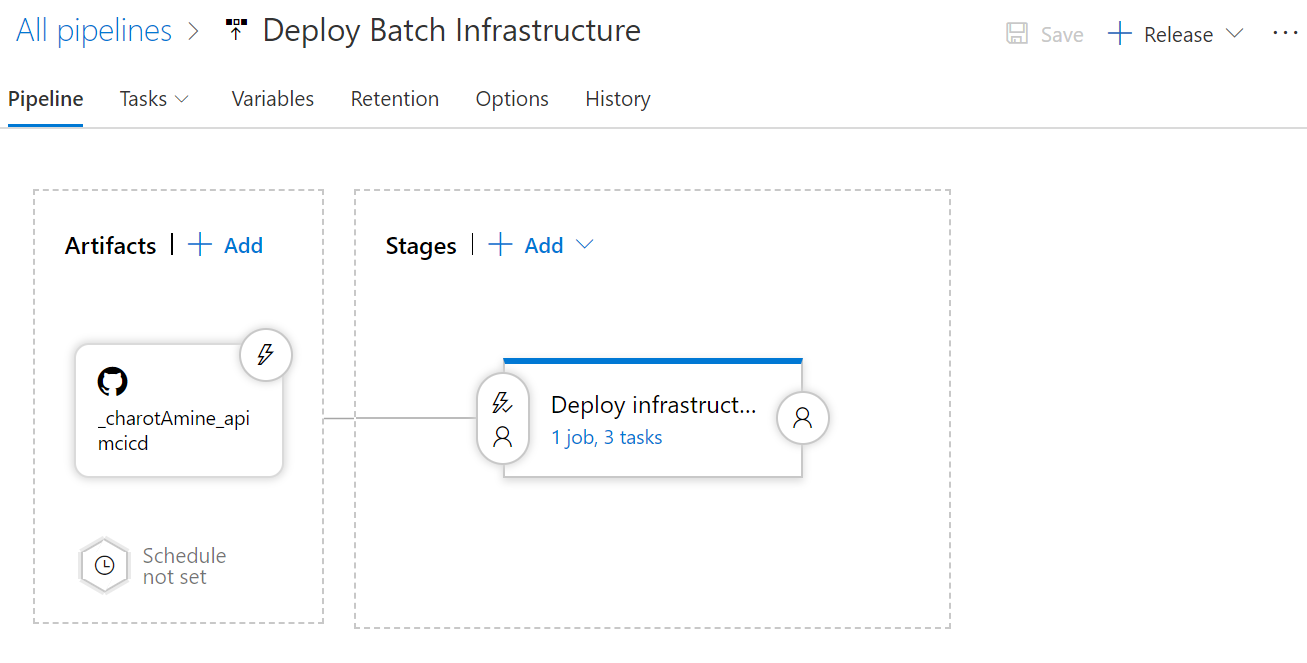Switch to the Variables tab
Image resolution: width=1307 pixels, height=663 pixels.
[x=272, y=99]
